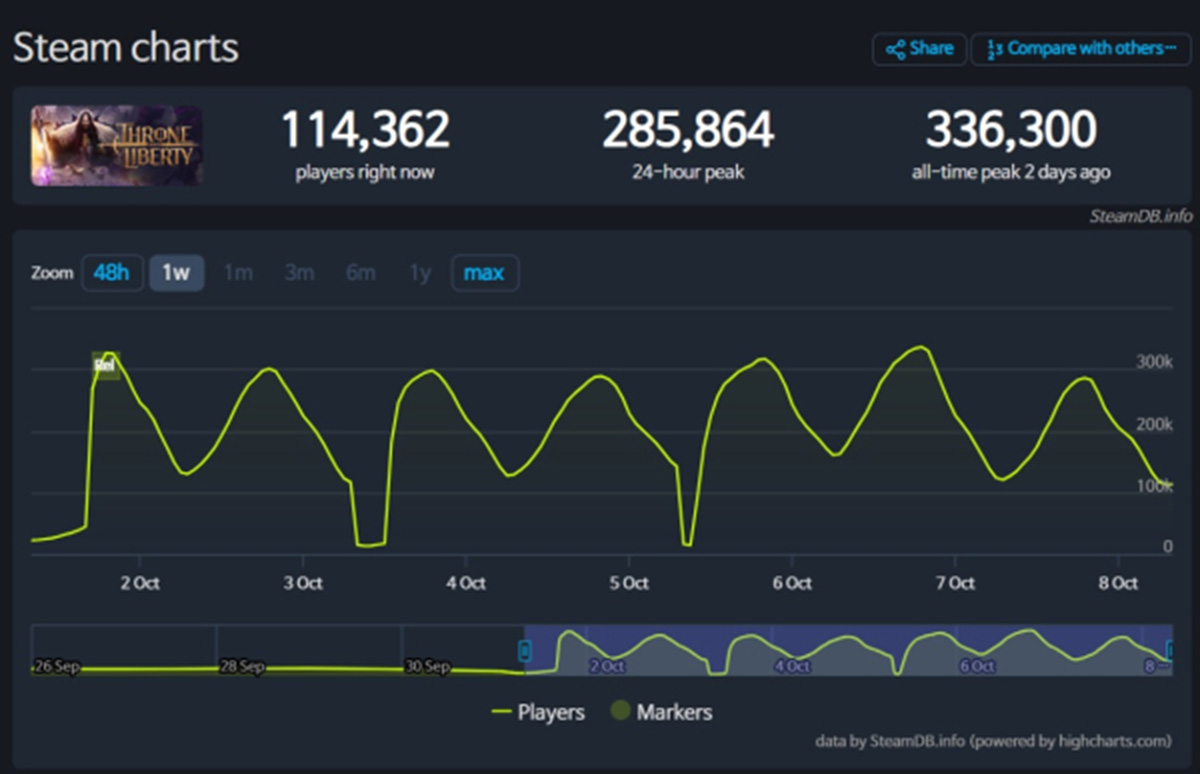Click the 100k y-axis label

1154,486
